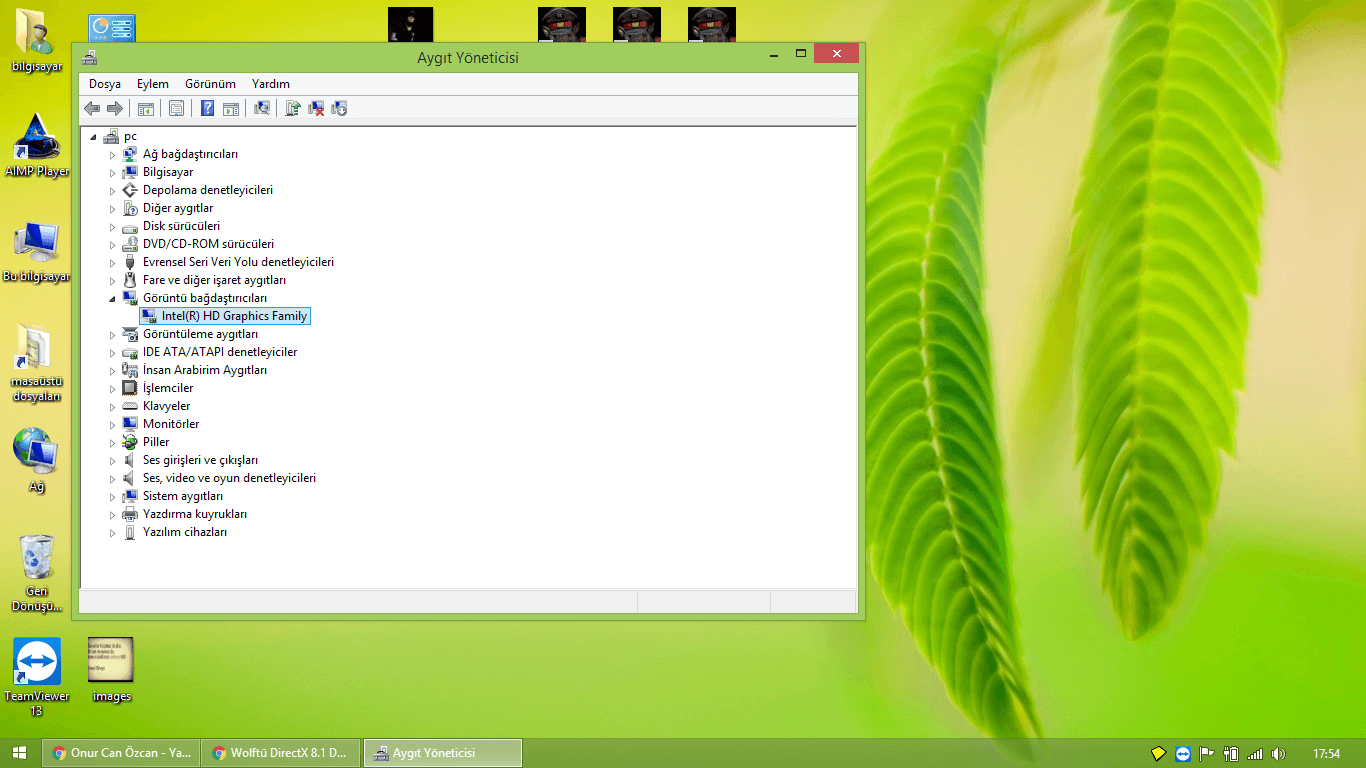Open the Eylem menu
This screenshot has height=768, width=1366.
point(153,84)
